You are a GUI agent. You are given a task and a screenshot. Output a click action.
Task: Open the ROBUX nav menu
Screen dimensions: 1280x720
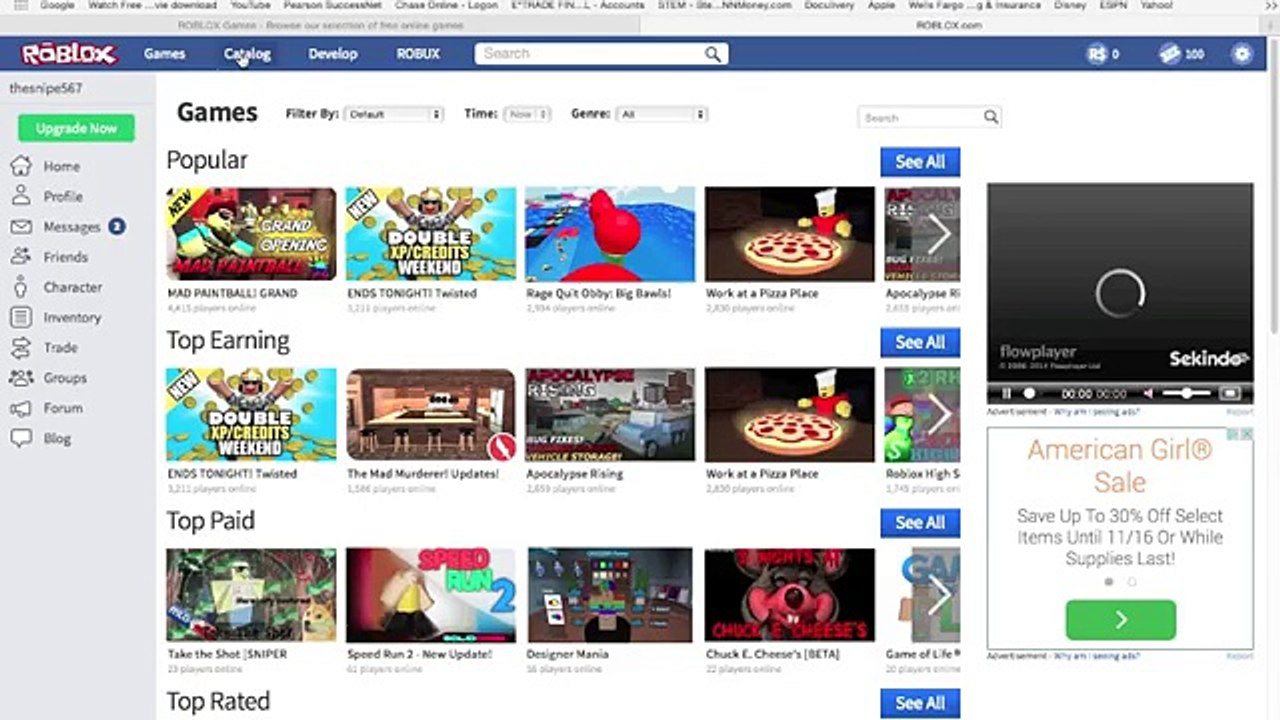coord(418,54)
